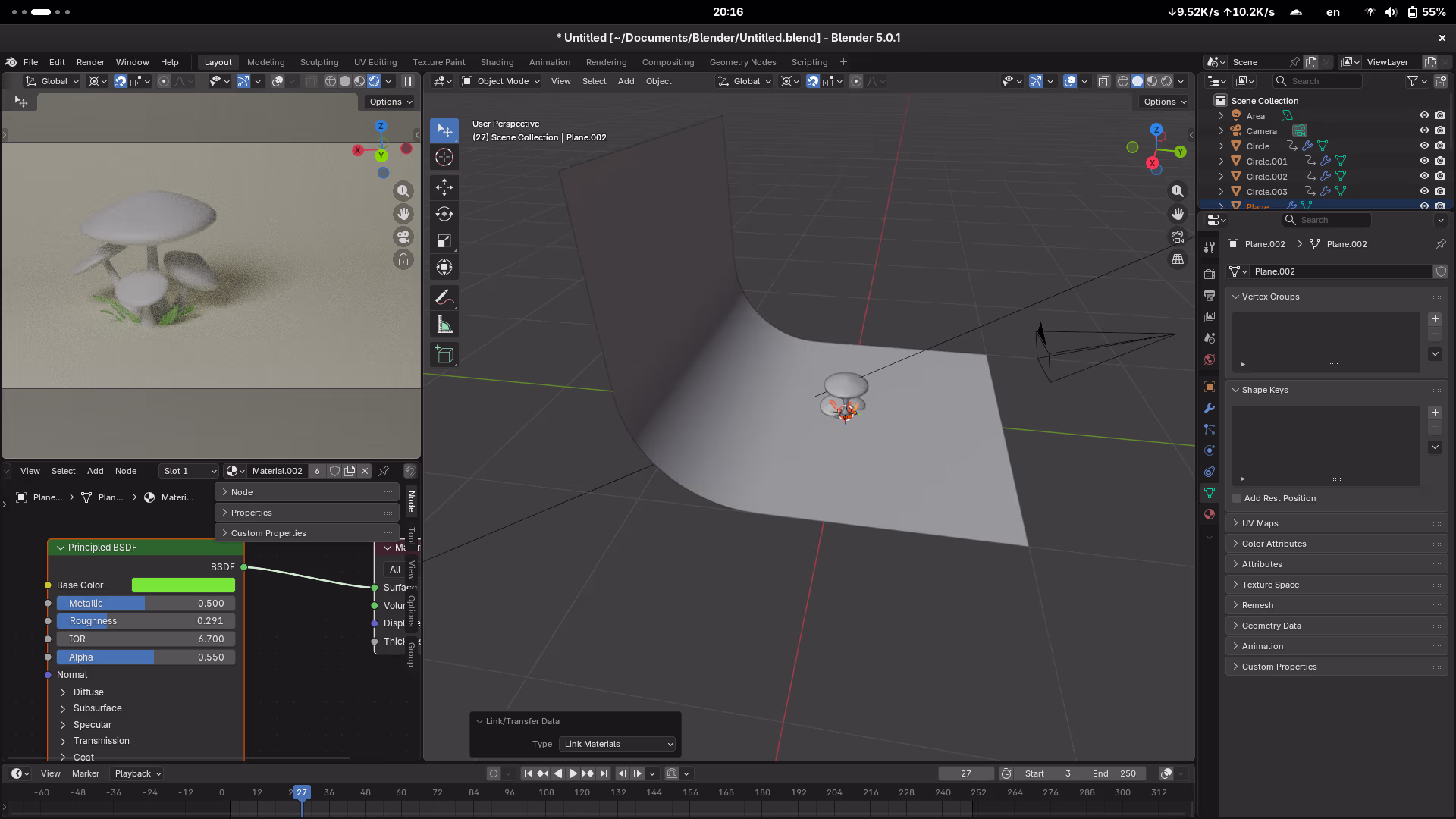The image size is (1456, 819).
Task: Expand the UV Maps panel
Action: [1260, 523]
